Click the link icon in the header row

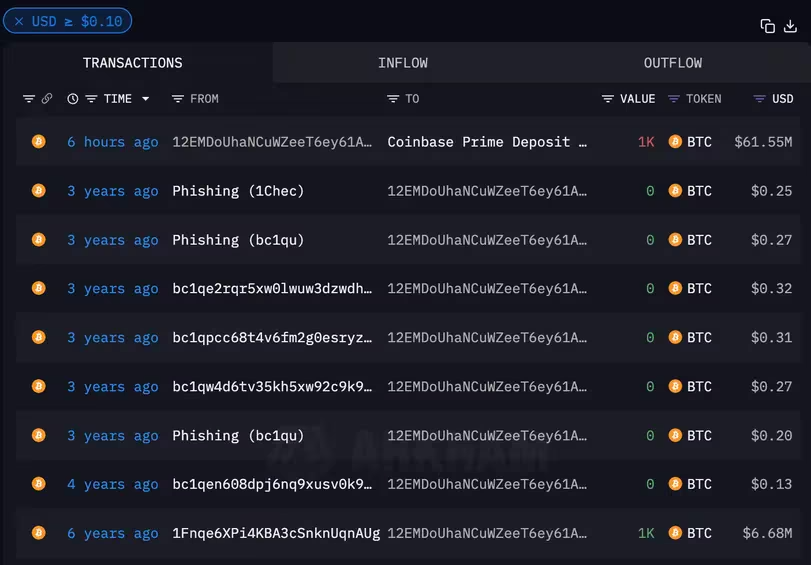pyautogui.click(x=46, y=99)
